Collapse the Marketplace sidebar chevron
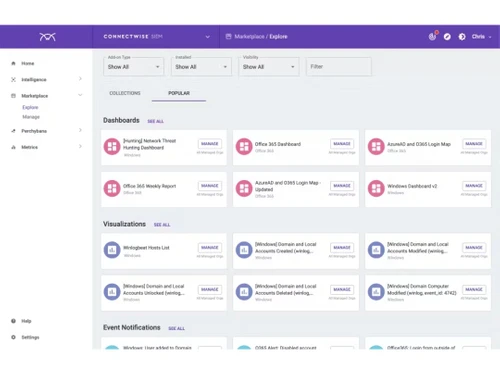Image resolution: width=500 pixels, height=375 pixels. coord(80,95)
